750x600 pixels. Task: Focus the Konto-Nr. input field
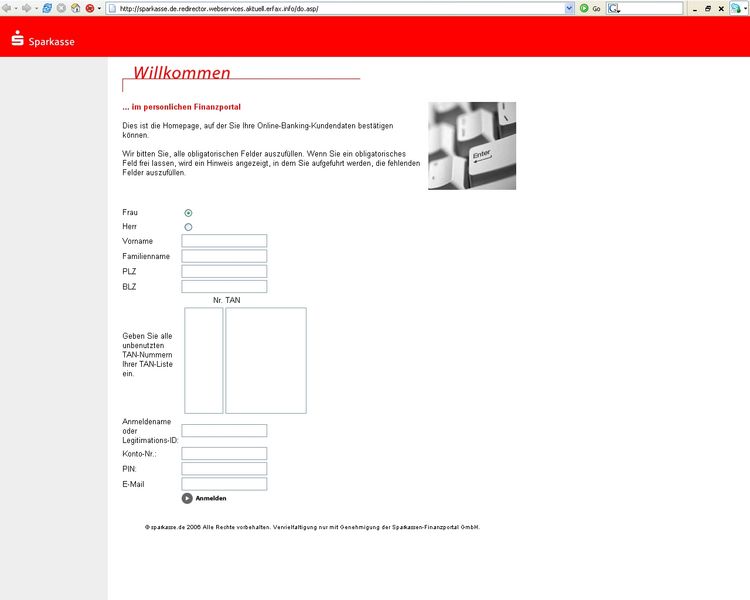224,454
